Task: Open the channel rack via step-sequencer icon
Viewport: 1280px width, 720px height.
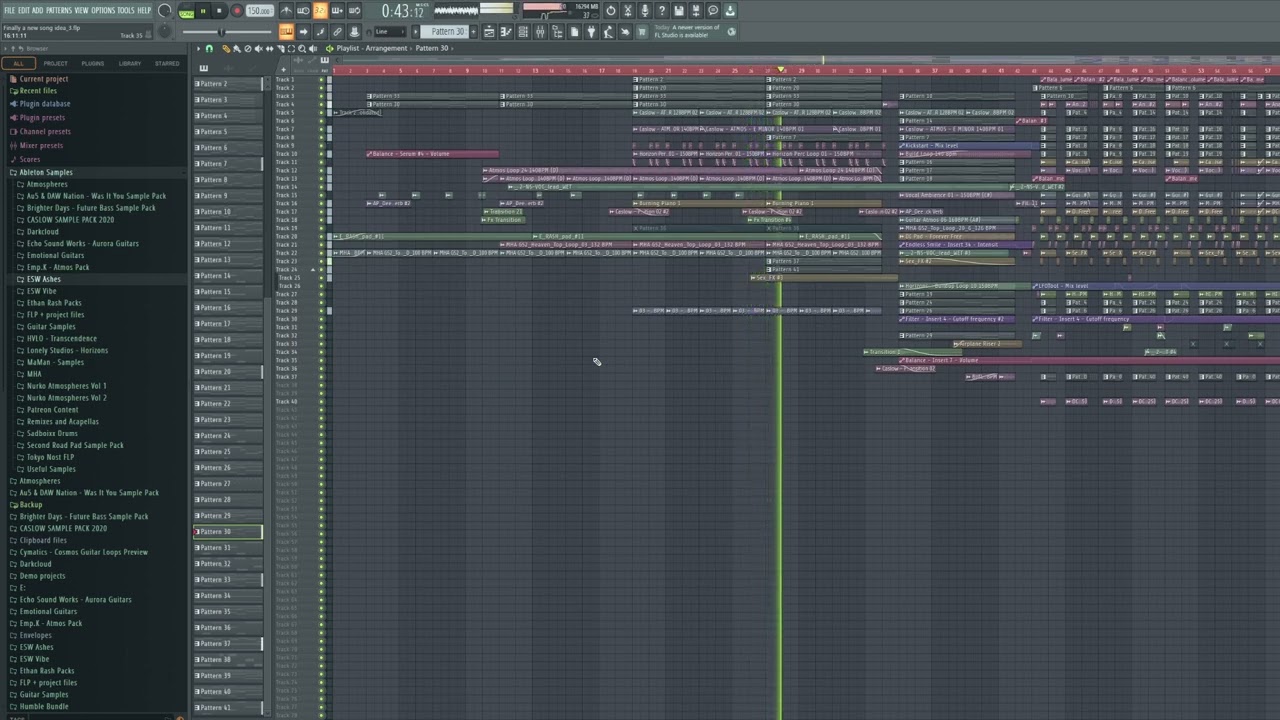Action: tap(522, 32)
